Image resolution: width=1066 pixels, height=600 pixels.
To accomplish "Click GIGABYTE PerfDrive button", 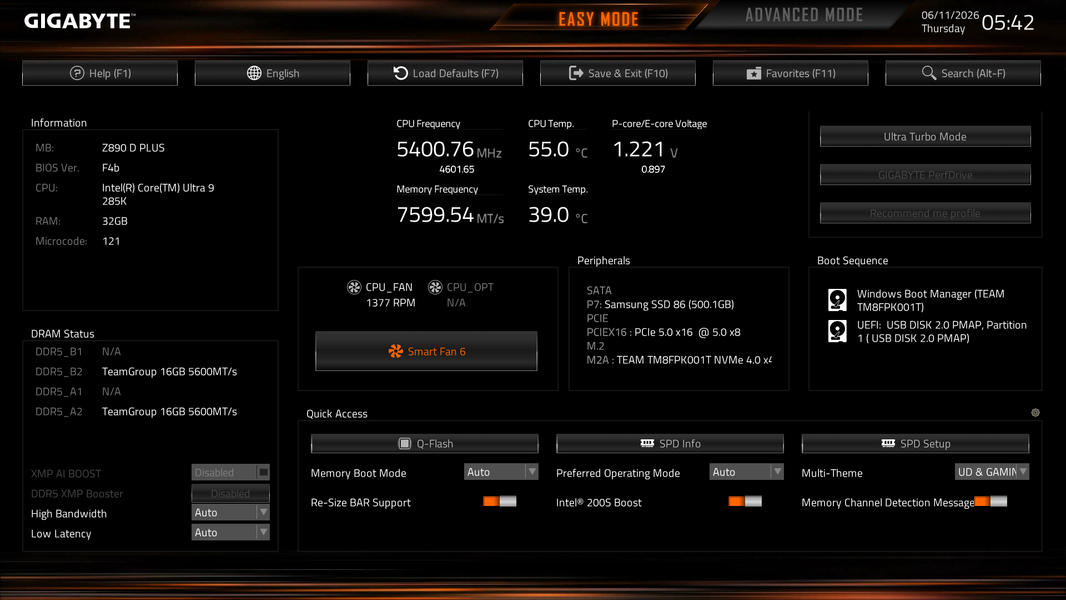I will 925,175.
